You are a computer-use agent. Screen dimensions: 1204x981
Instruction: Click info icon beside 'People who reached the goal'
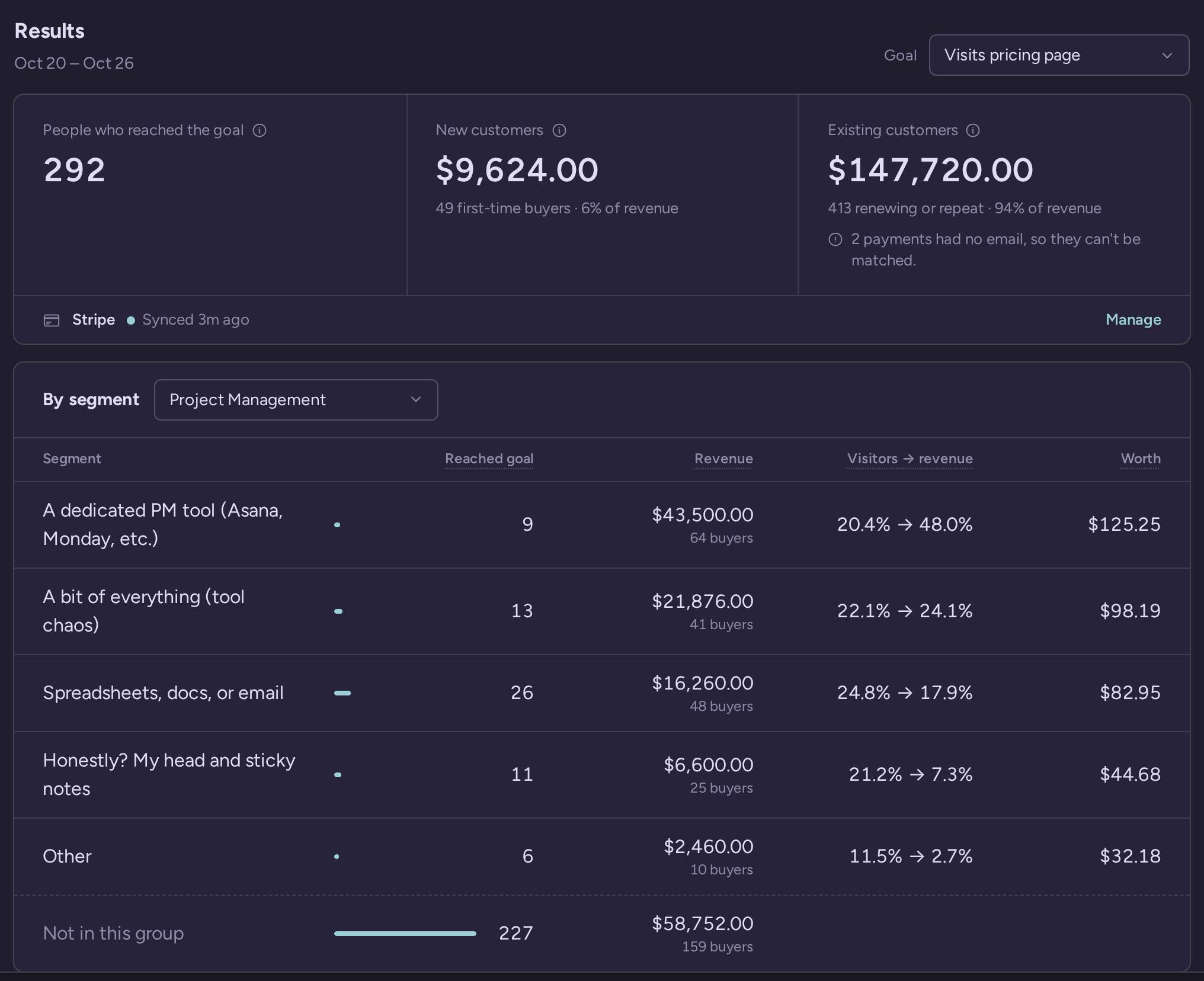[x=260, y=130]
